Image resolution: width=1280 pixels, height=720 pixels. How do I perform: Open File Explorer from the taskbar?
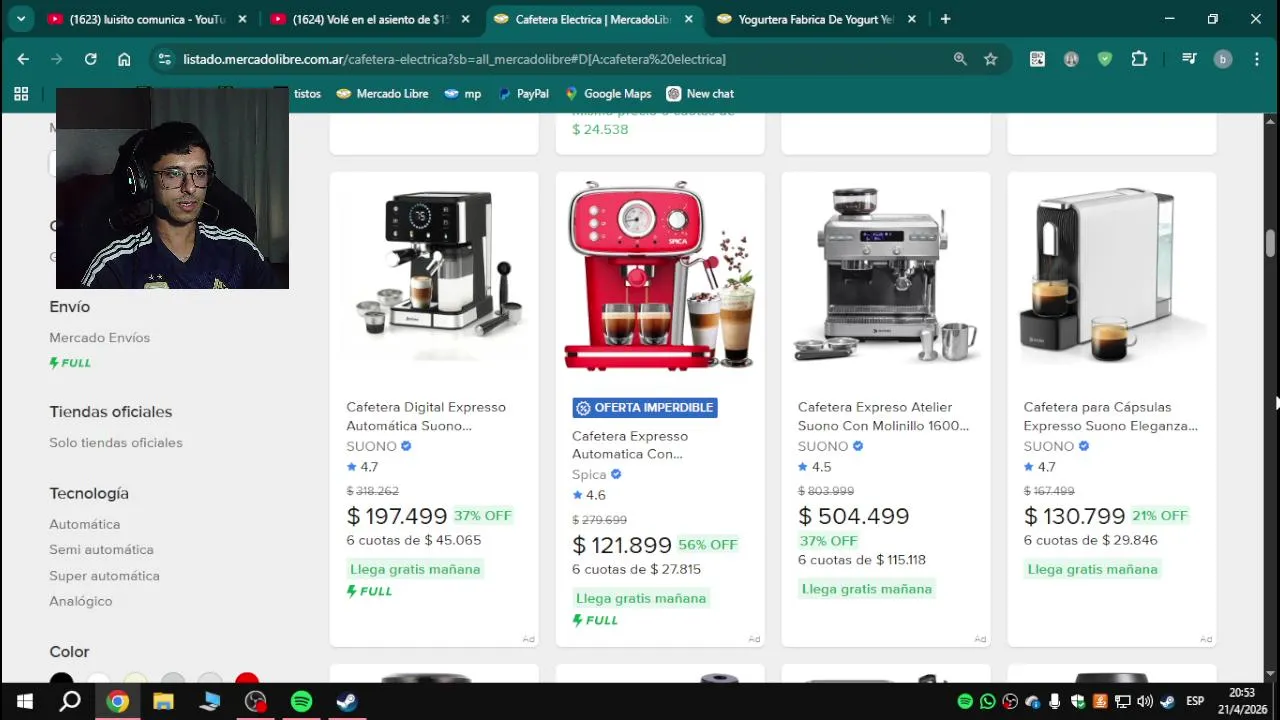click(x=163, y=701)
